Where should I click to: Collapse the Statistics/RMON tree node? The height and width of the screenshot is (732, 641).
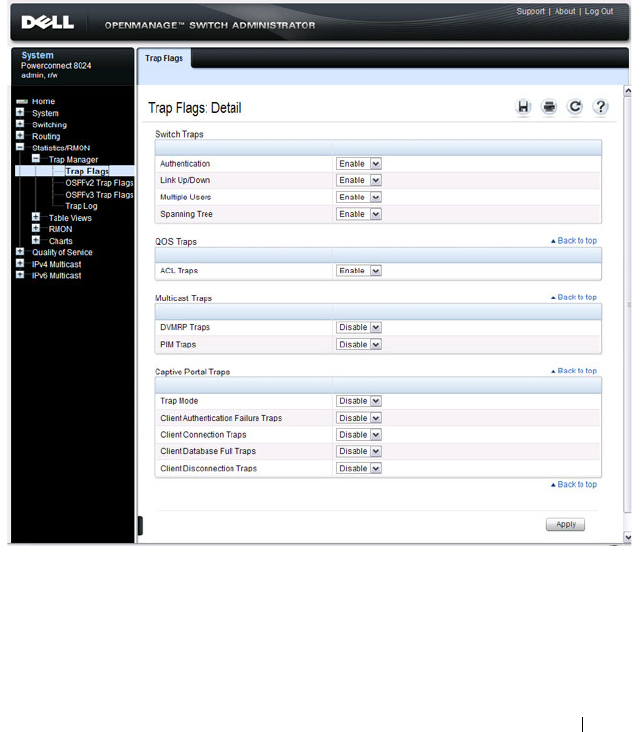tap(20, 148)
